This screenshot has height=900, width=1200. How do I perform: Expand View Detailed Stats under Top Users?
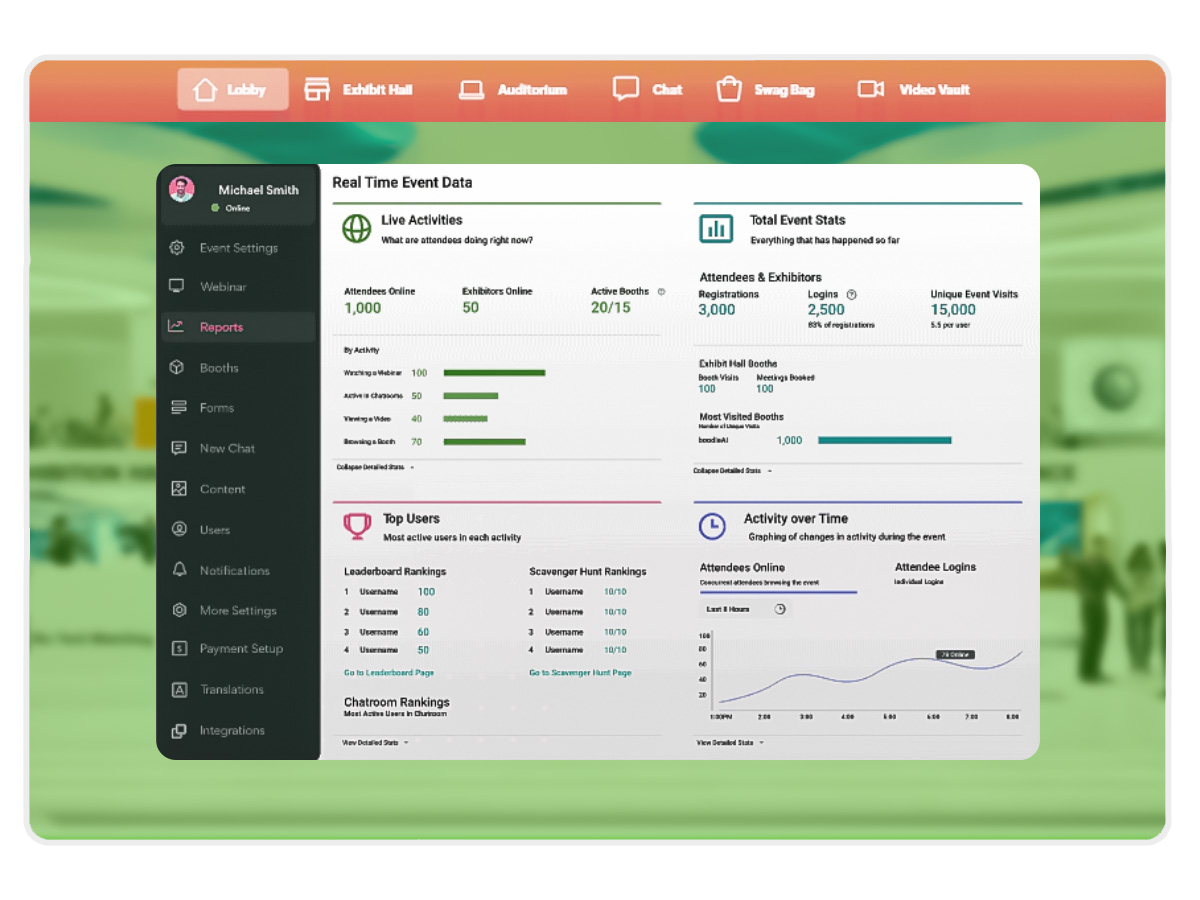click(375, 743)
